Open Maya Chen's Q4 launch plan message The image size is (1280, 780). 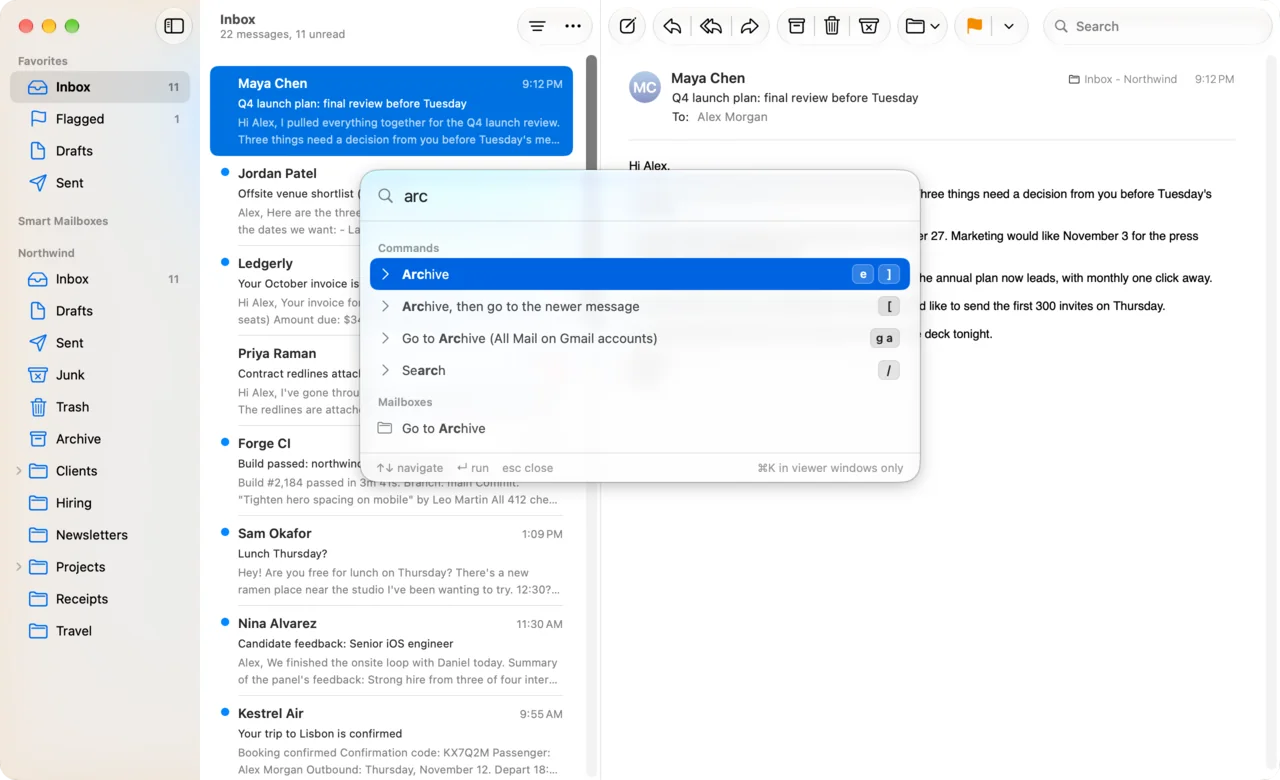391,111
